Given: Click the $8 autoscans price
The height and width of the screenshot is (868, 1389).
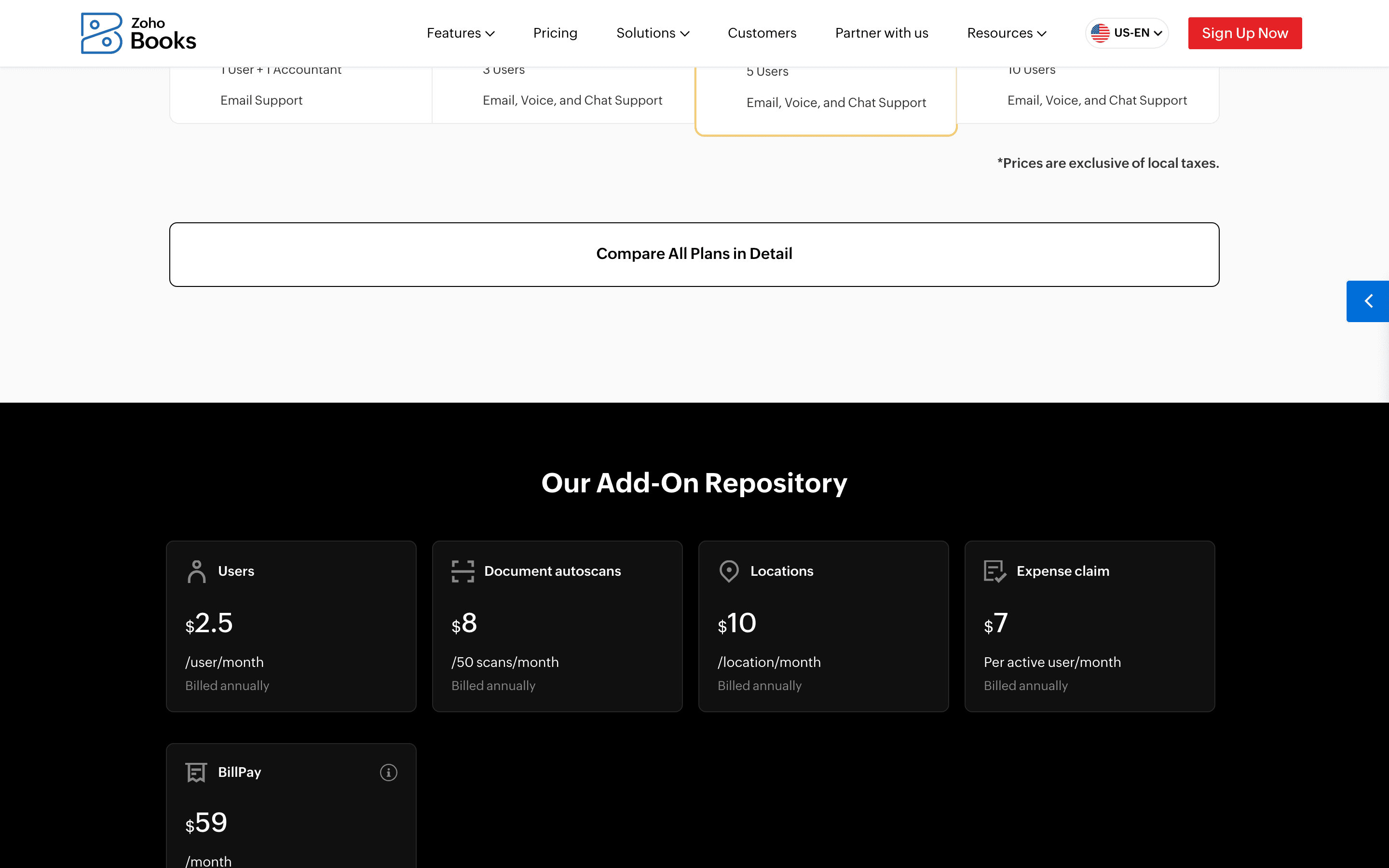Looking at the screenshot, I should point(464,624).
